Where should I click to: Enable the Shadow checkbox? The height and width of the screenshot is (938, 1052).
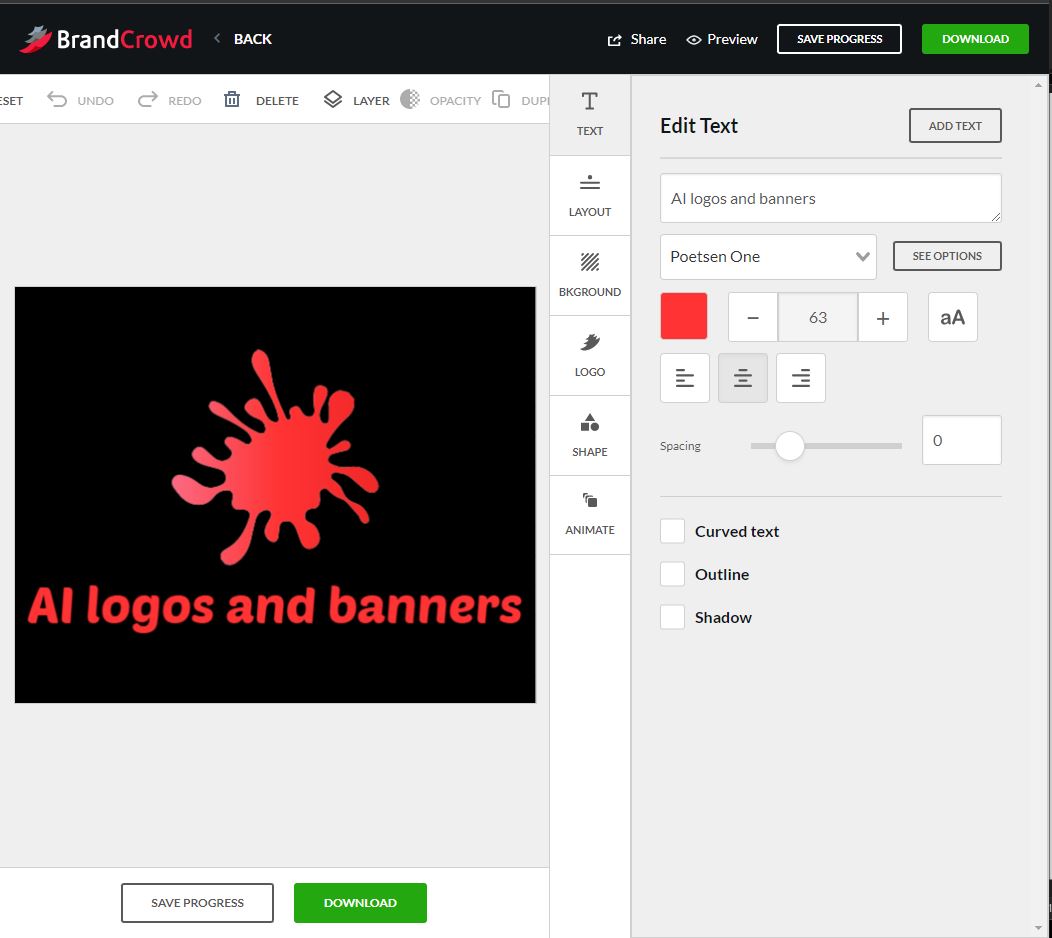672,617
